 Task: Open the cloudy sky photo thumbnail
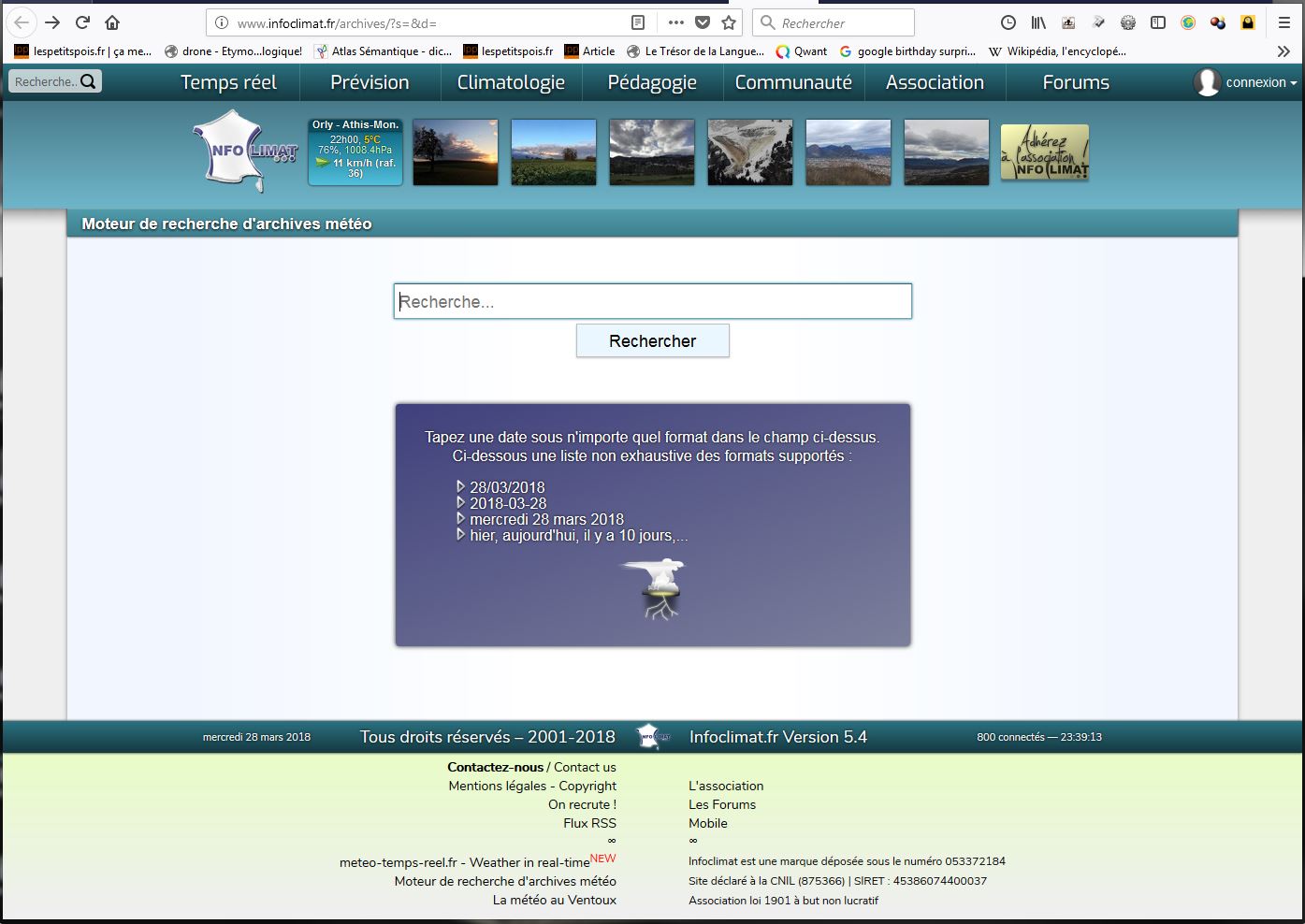[652, 152]
